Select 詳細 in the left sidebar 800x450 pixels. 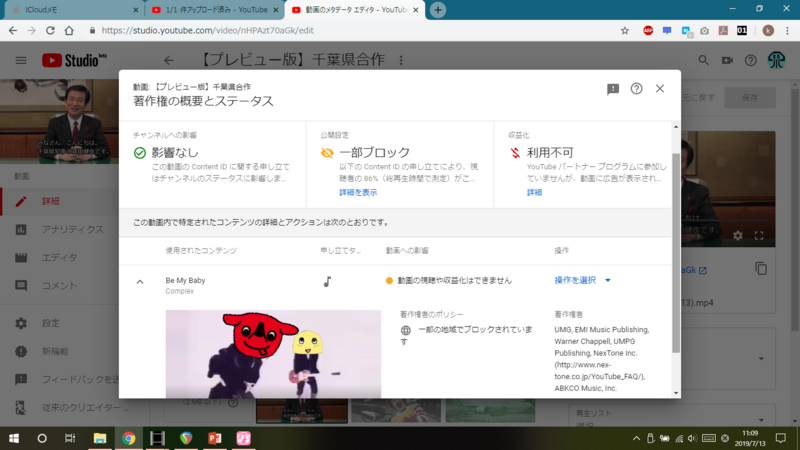coord(60,202)
